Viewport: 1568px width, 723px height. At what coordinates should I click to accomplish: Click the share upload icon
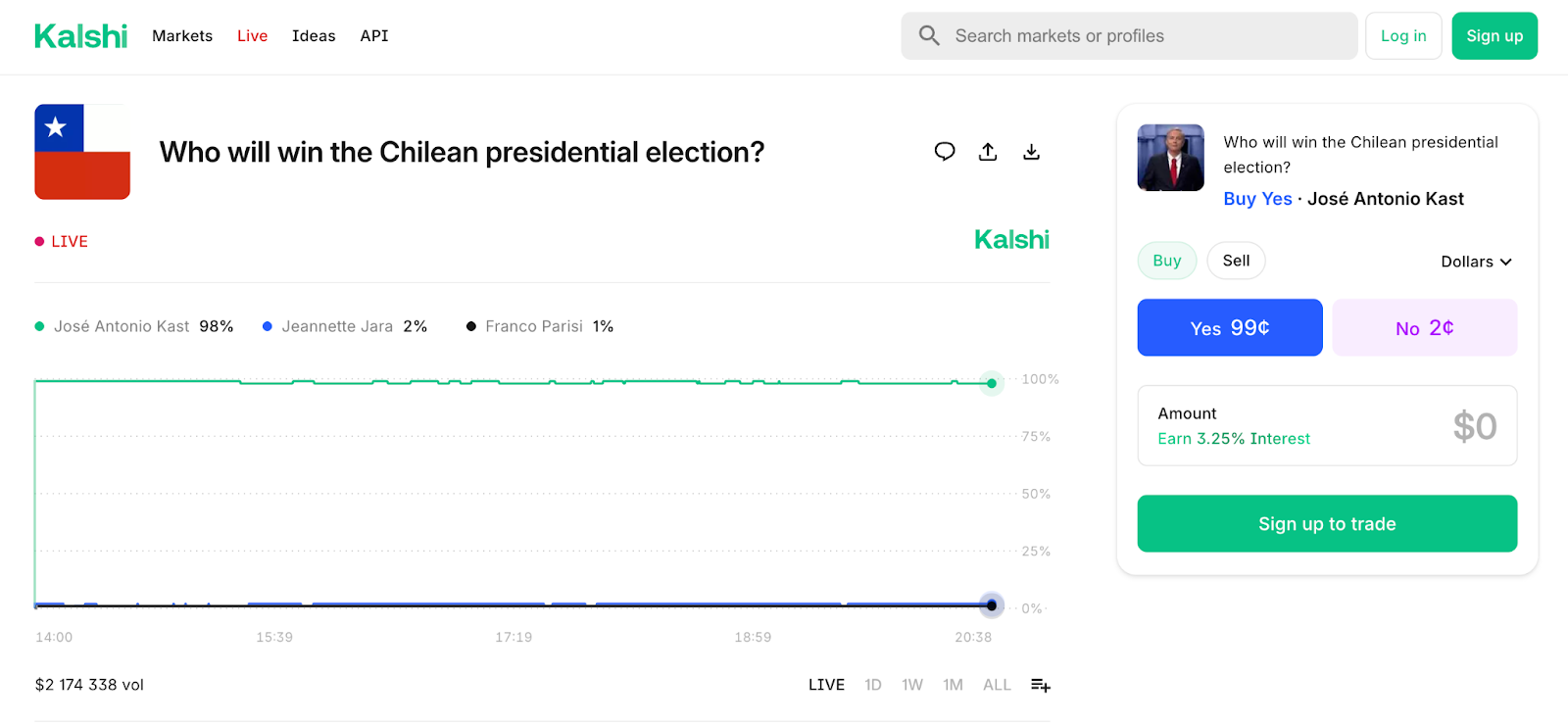988,152
